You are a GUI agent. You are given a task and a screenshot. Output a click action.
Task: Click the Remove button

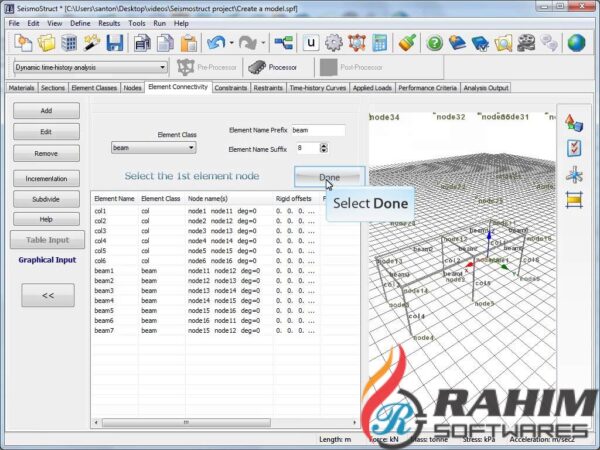click(46, 153)
